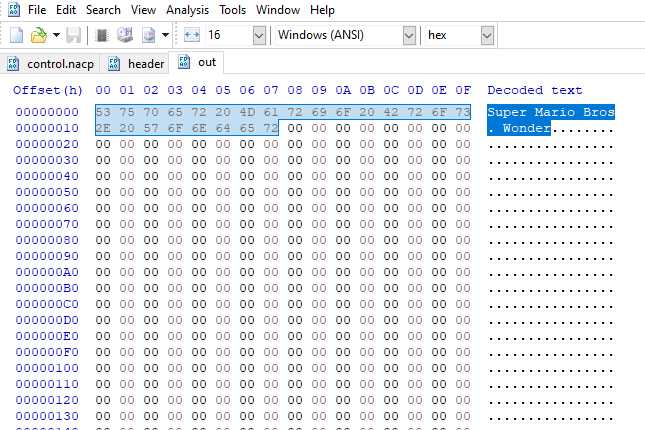Expand the Open file dropdown arrow
The width and height of the screenshot is (645, 430).
click(56, 35)
